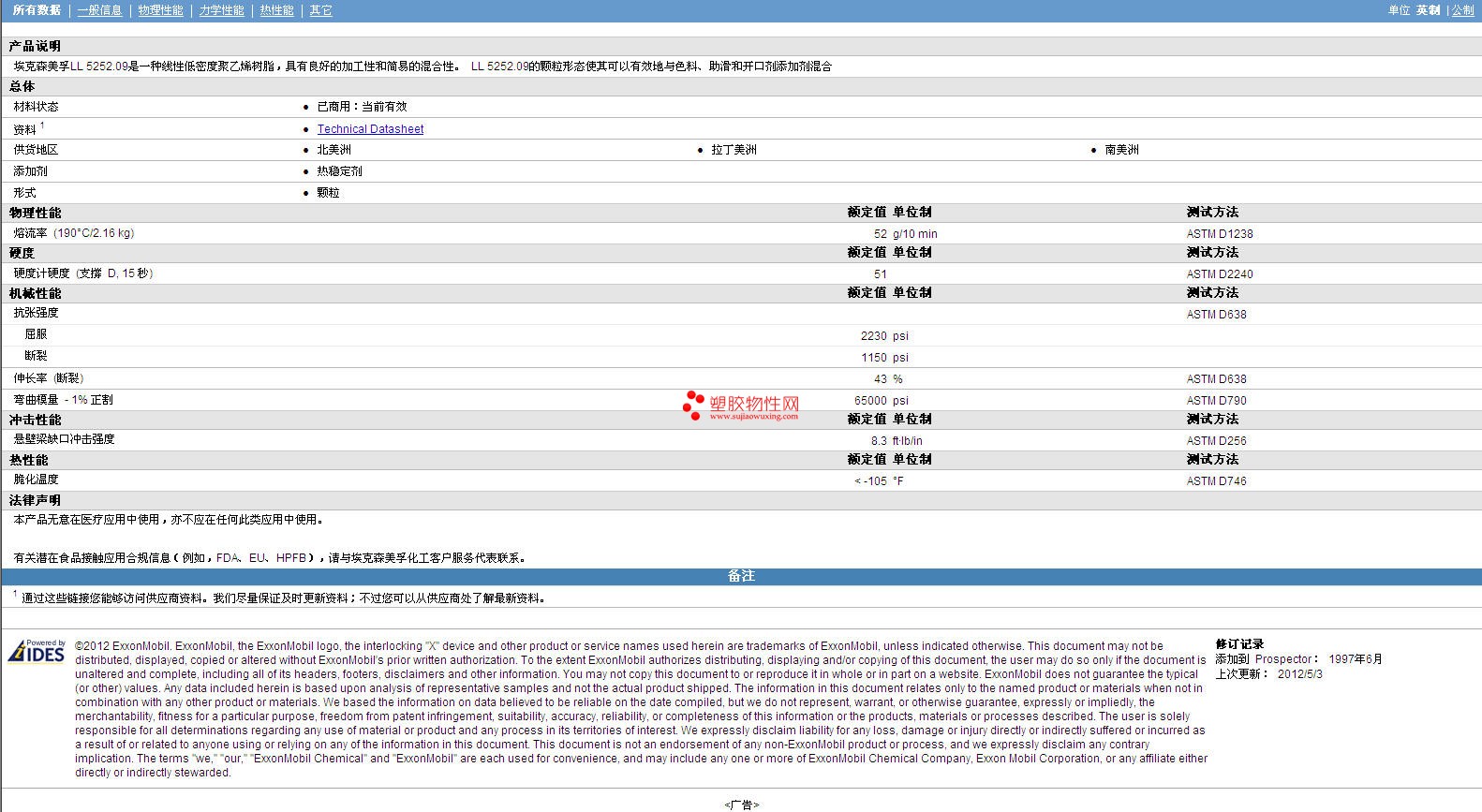This screenshot has width=1482, height=812.
Task: Click the g/10 min unit
Action: pyautogui.click(x=915, y=234)
